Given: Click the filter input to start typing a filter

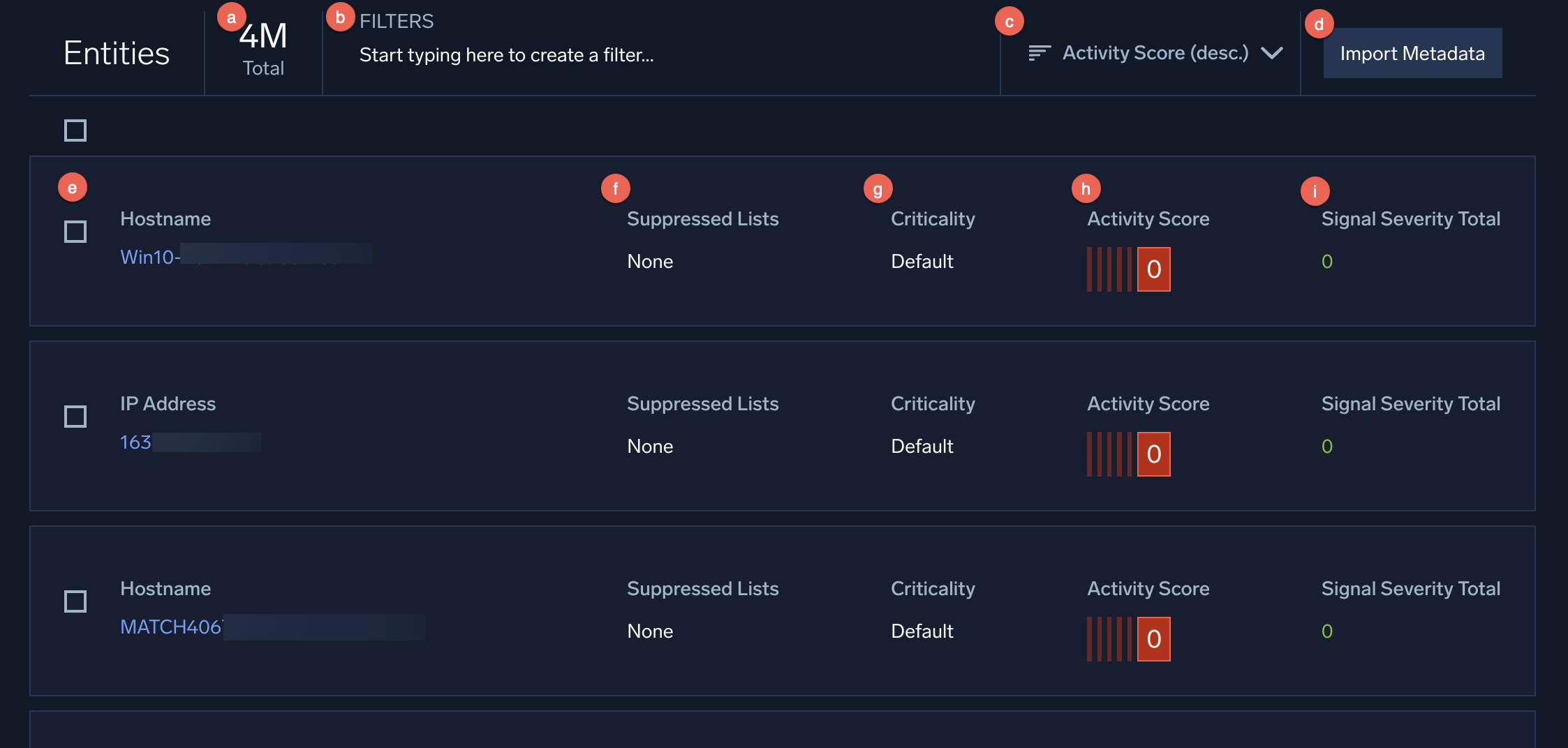Looking at the screenshot, I should coord(505,55).
